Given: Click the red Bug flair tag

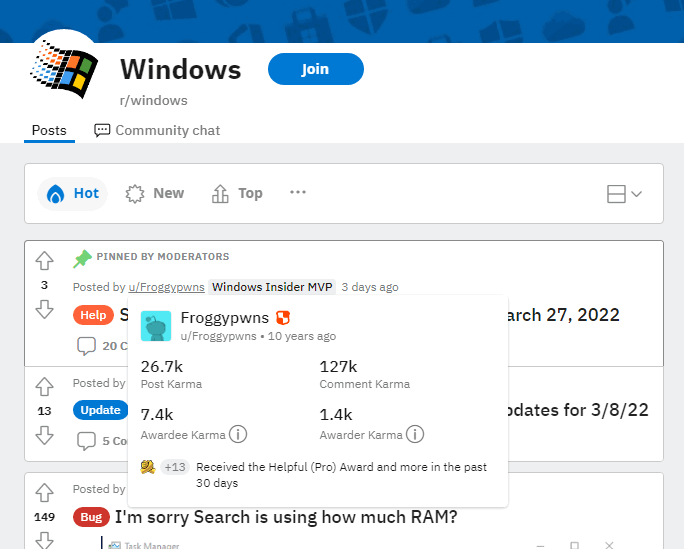Looking at the screenshot, I should [91, 517].
